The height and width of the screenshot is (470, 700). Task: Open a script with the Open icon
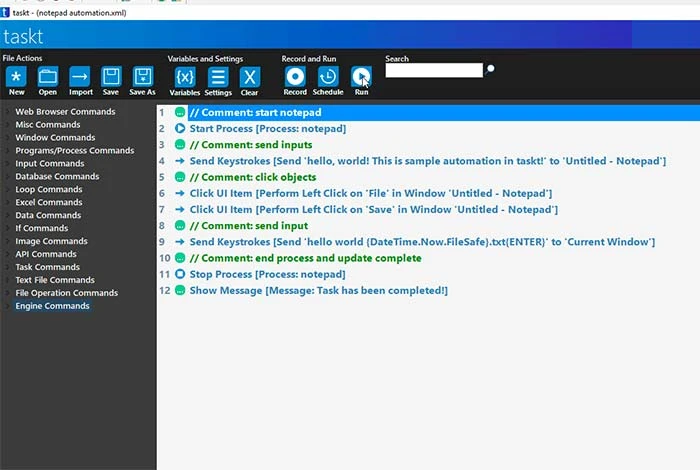pos(48,77)
